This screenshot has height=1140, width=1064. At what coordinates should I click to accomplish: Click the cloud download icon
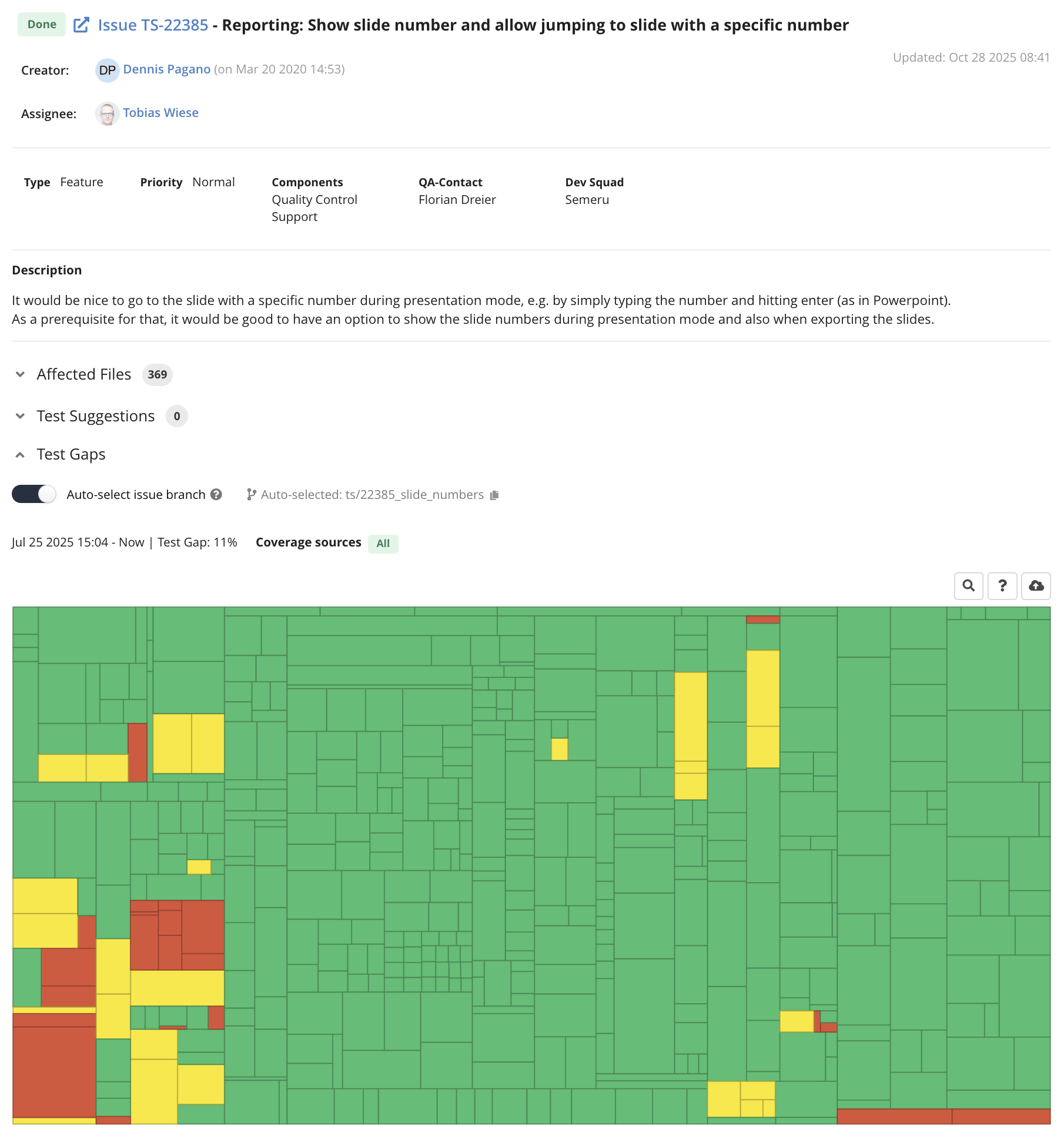(1036, 586)
